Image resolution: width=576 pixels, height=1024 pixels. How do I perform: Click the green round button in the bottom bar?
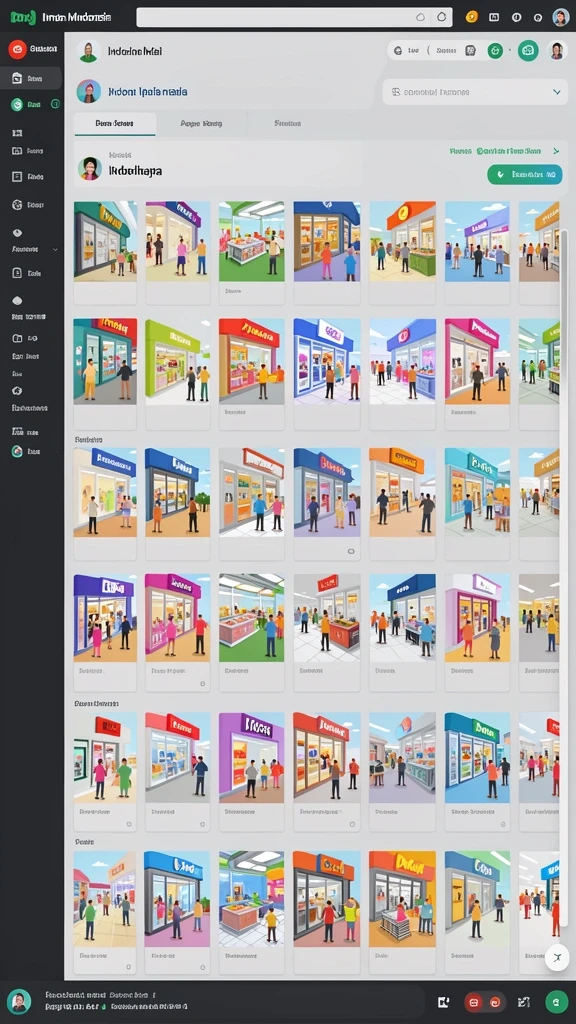pos(556,1001)
